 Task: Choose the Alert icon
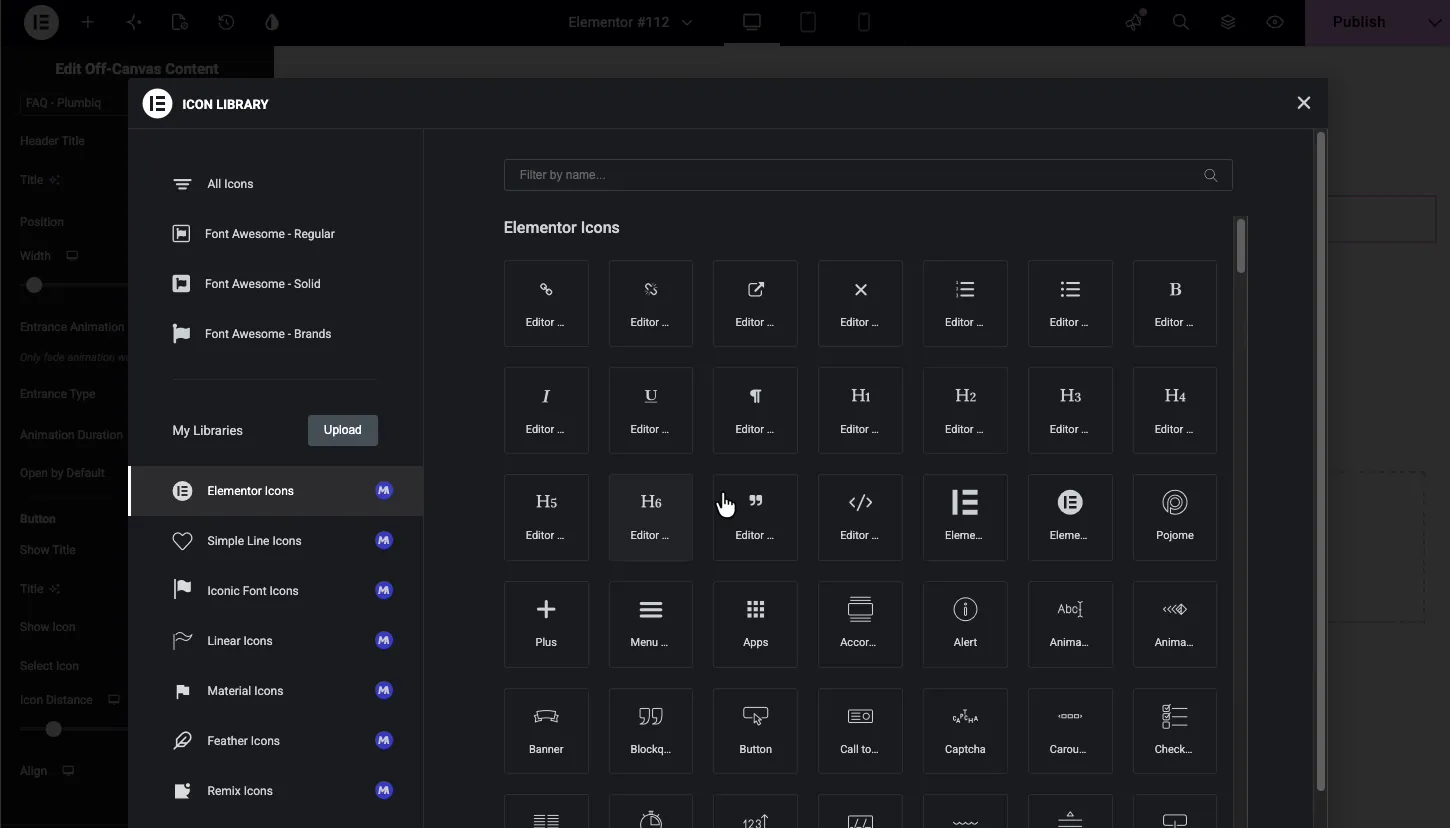tap(965, 624)
